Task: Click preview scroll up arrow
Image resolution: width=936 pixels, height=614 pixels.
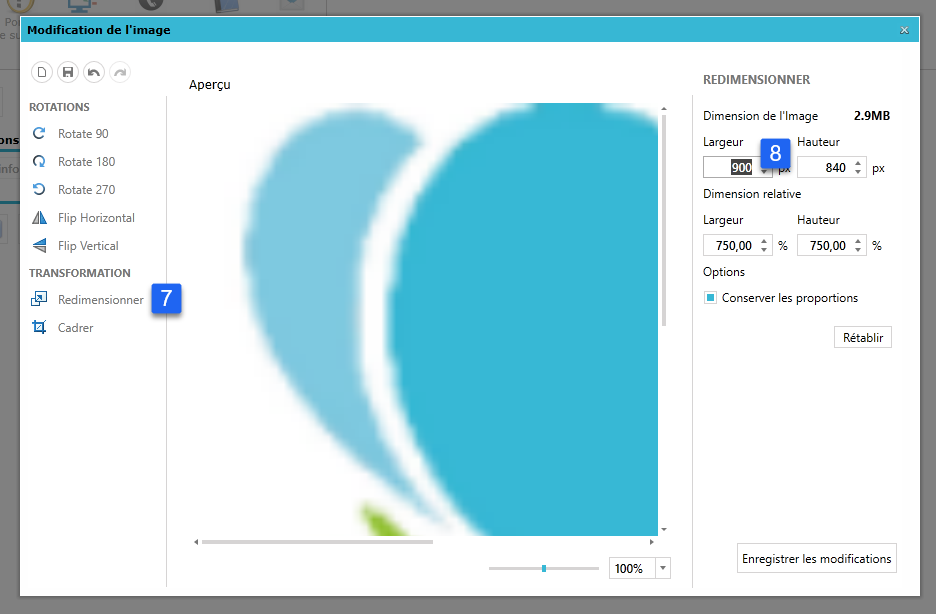Action: pyautogui.click(x=664, y=109)
